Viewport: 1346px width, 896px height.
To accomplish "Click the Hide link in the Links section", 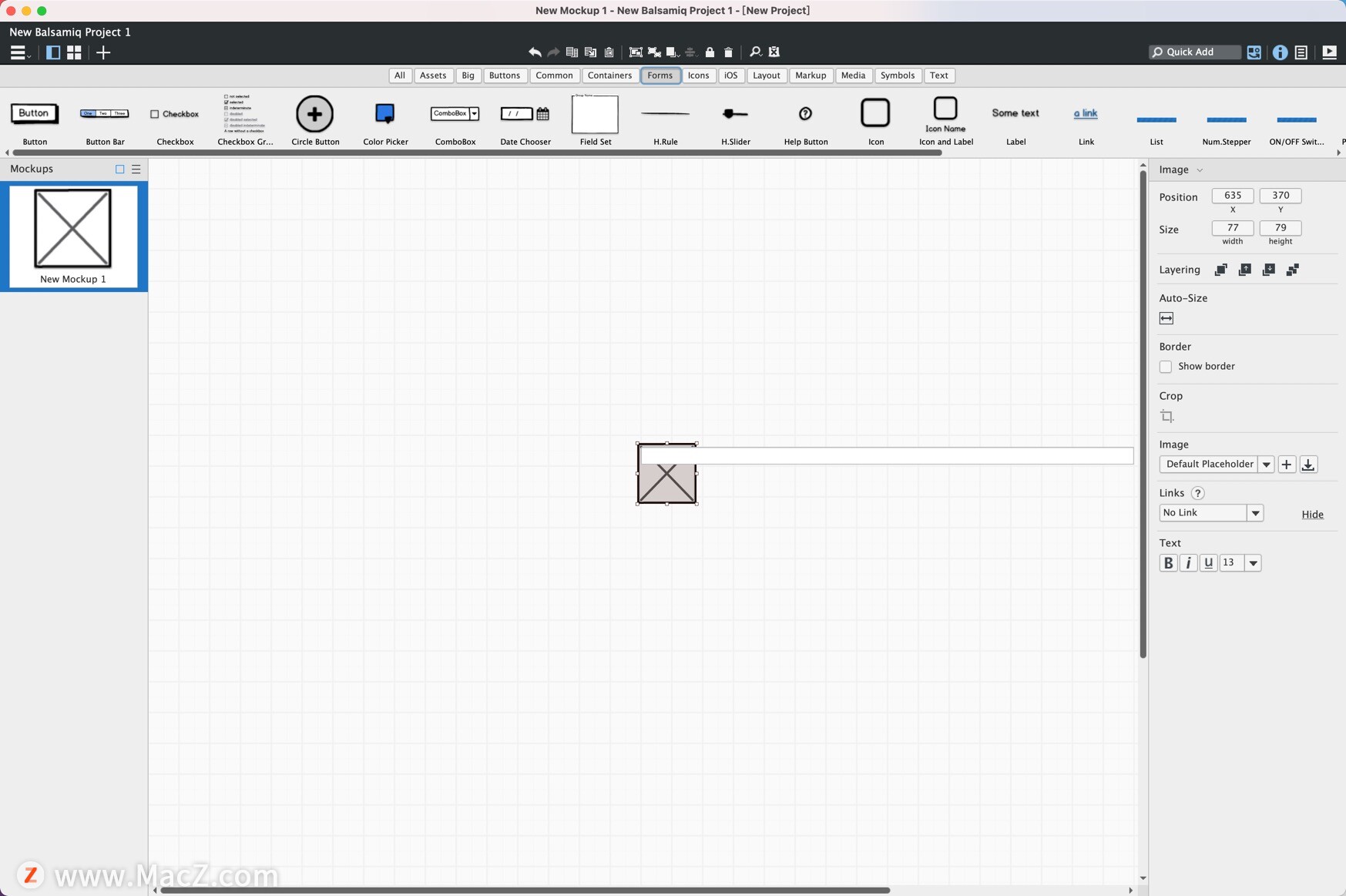I will (x=1312, y=514).
